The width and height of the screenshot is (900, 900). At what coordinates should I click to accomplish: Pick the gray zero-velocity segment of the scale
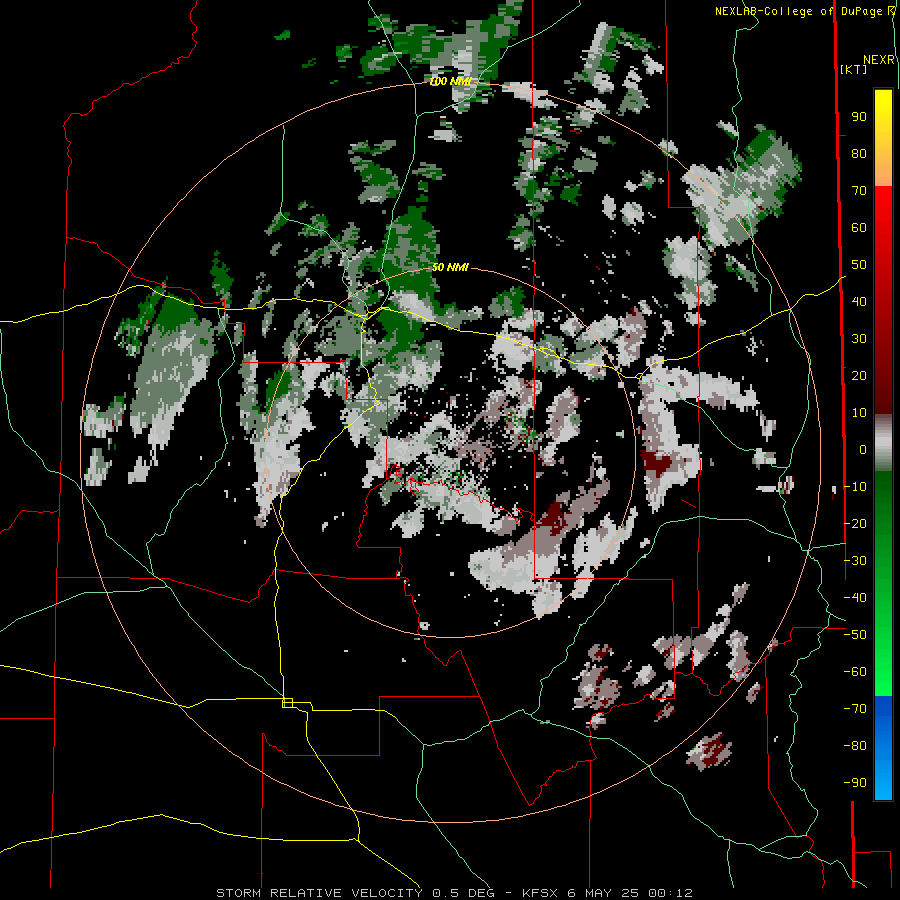pyautogui.click(x=883, y=443)
